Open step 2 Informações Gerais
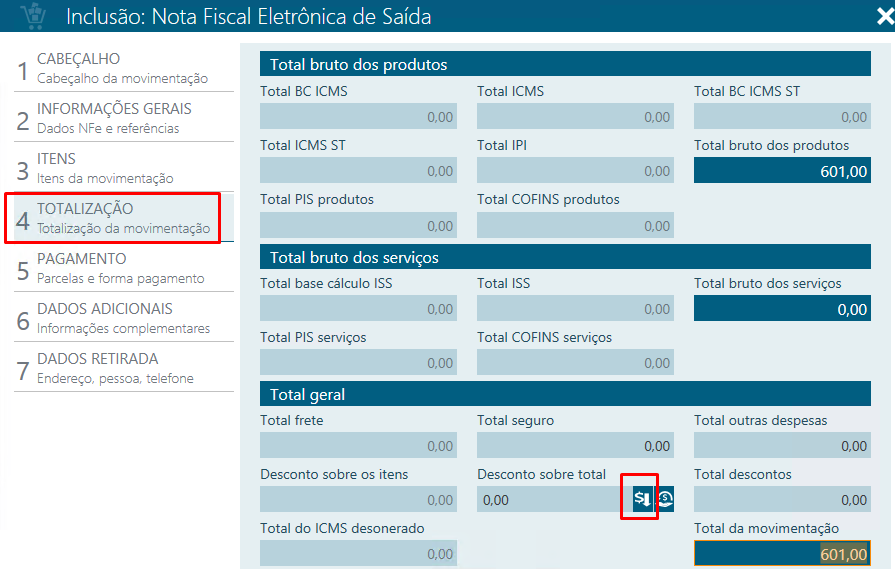The width and height of the screenshot is (895, 580). [x=124, y=118]
